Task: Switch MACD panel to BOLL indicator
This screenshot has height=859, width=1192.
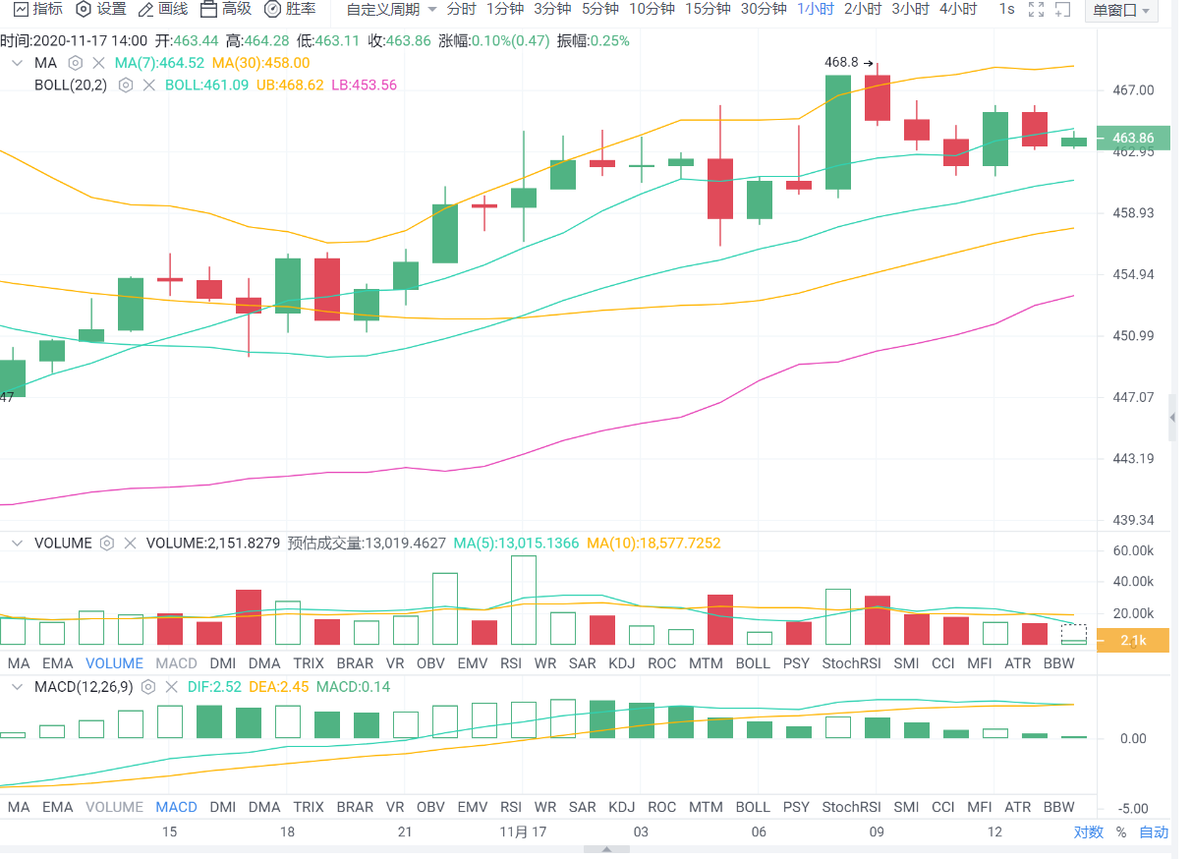Action: (x=753, y=807)
